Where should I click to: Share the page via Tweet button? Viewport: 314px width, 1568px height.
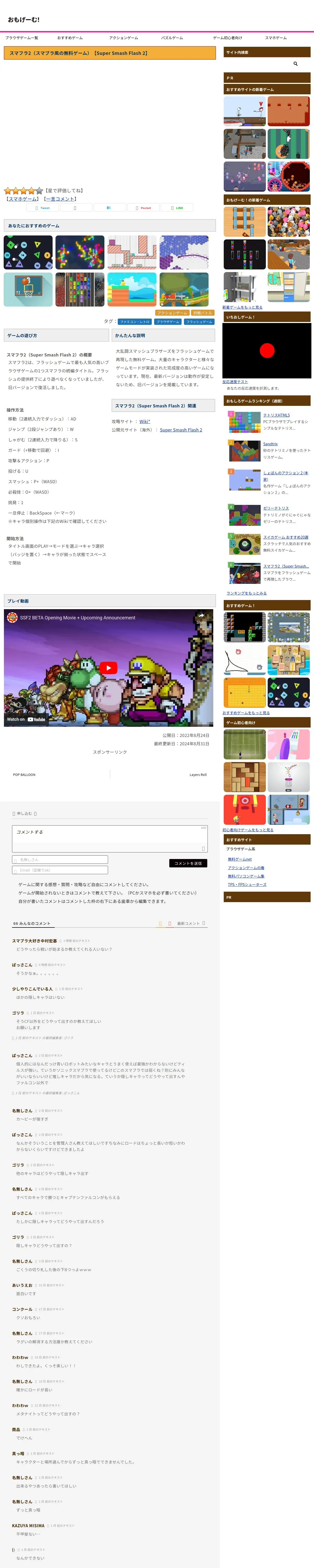(x=43, y=207)
